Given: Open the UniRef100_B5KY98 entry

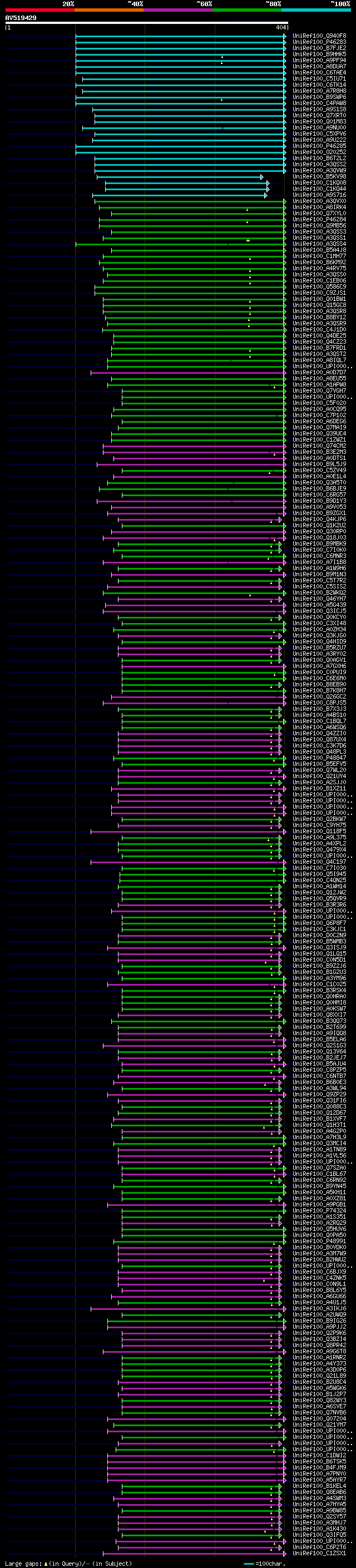Looking at the screenshot, I should [x=319, y=176].
